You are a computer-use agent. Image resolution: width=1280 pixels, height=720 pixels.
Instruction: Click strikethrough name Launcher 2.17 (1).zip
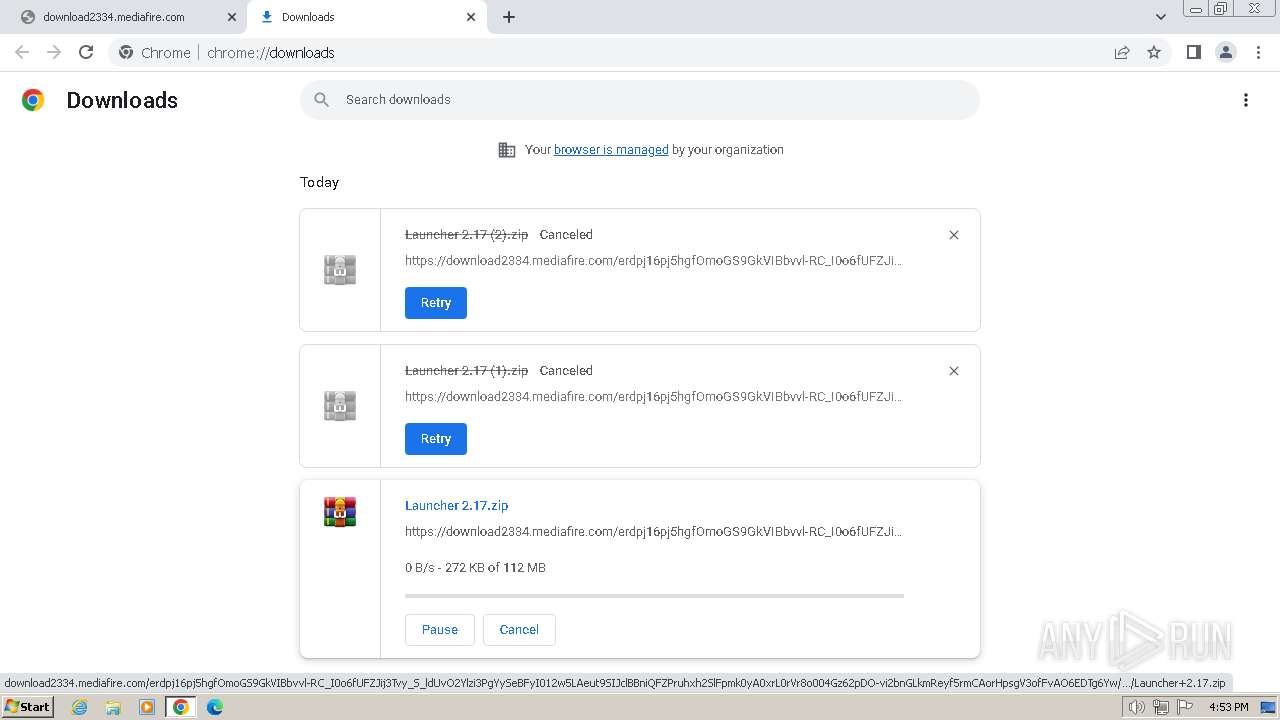pyautogui.click(x=466, y=371)
